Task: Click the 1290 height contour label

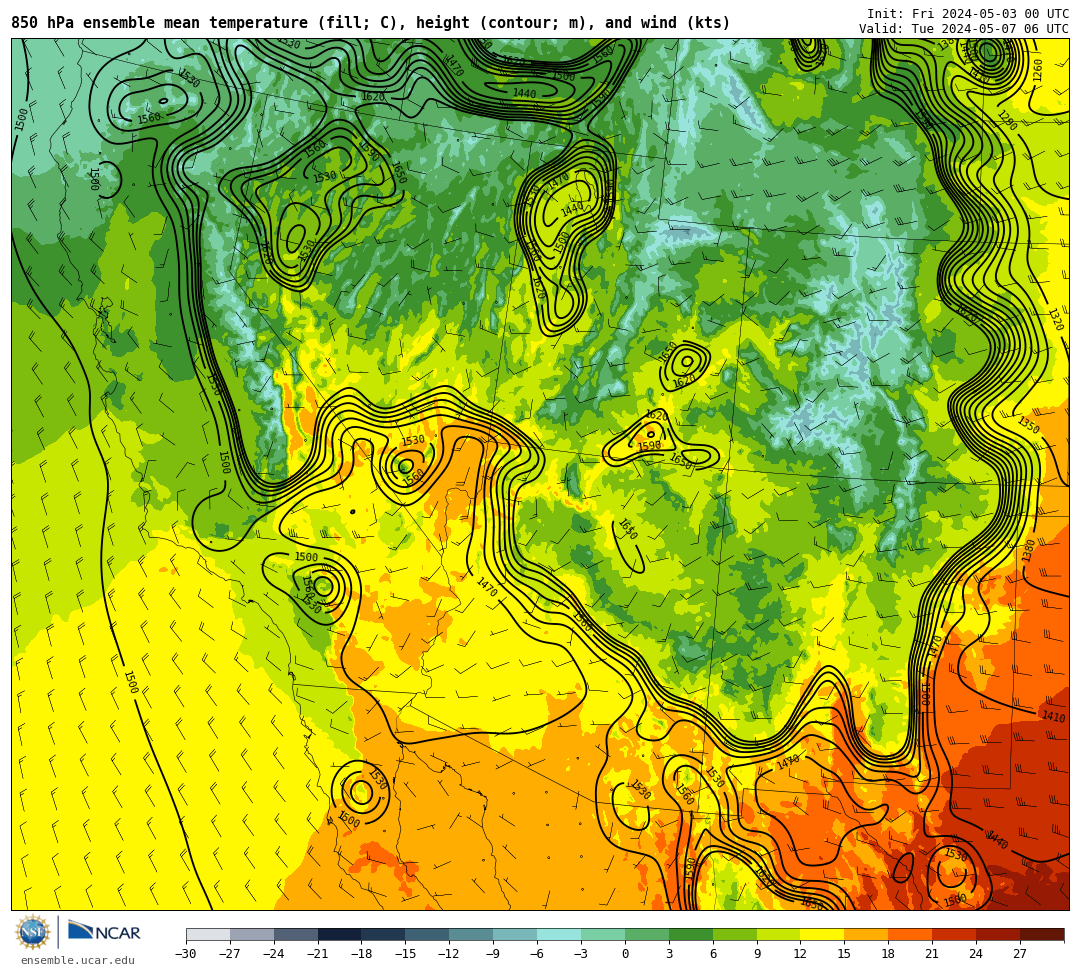Action: pos(1007,120)
